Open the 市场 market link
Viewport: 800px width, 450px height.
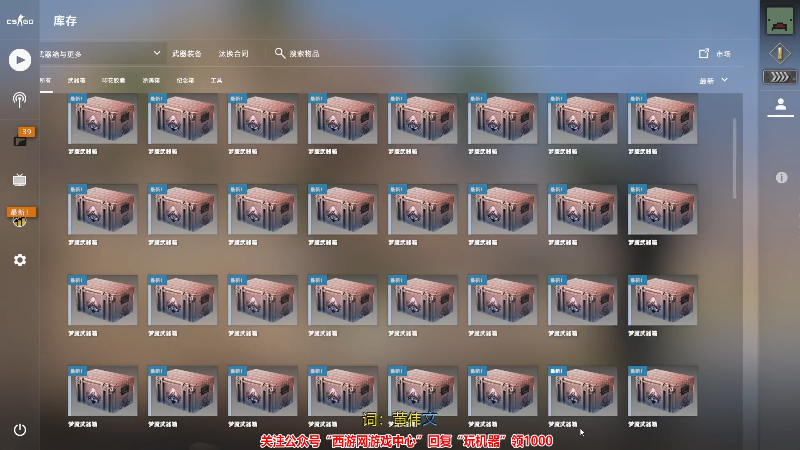(723, 54)
